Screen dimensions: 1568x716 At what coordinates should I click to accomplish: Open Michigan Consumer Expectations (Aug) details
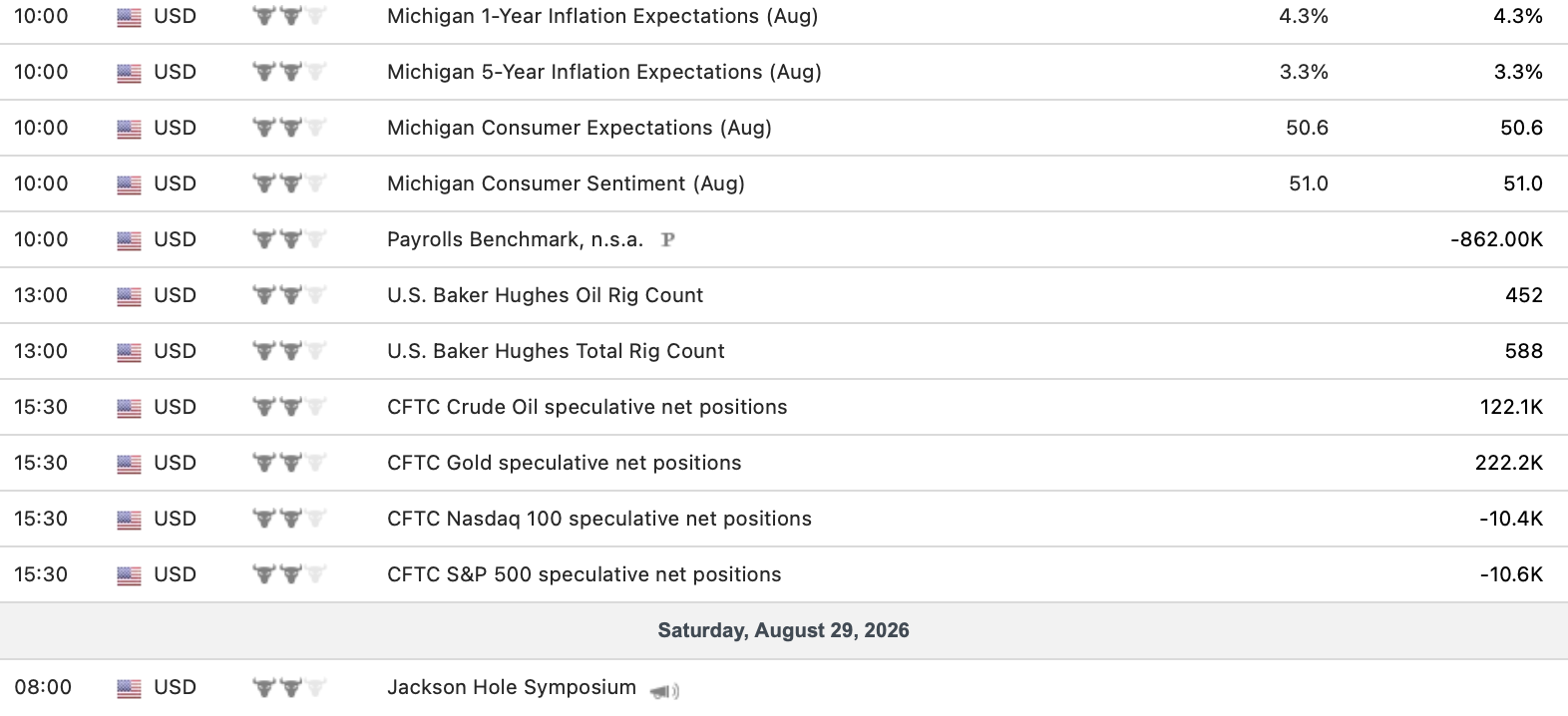tap(580, 128)
